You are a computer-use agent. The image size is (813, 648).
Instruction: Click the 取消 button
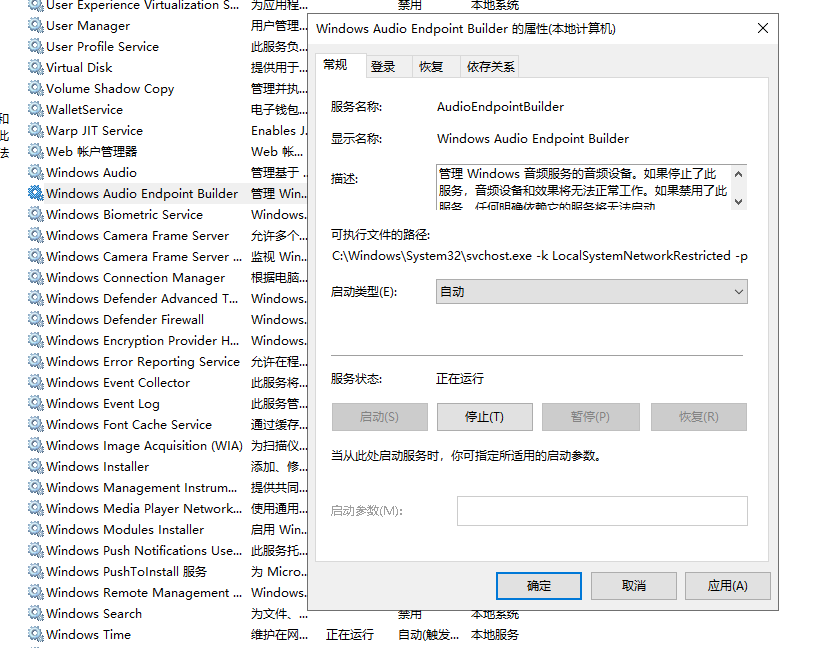tap(633, 585)
